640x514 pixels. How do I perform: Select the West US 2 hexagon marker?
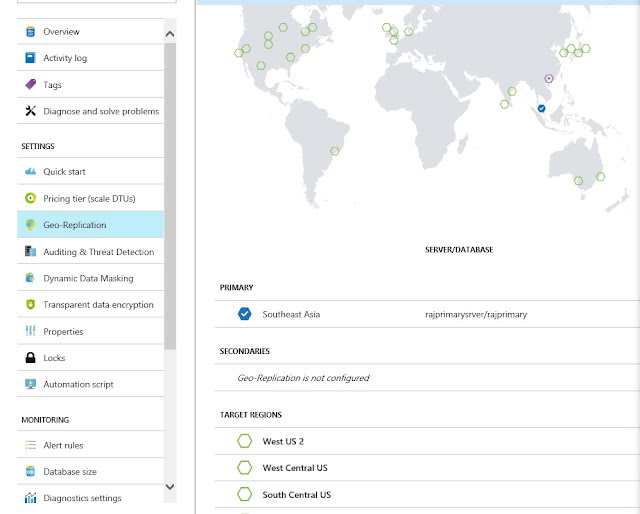244,441
